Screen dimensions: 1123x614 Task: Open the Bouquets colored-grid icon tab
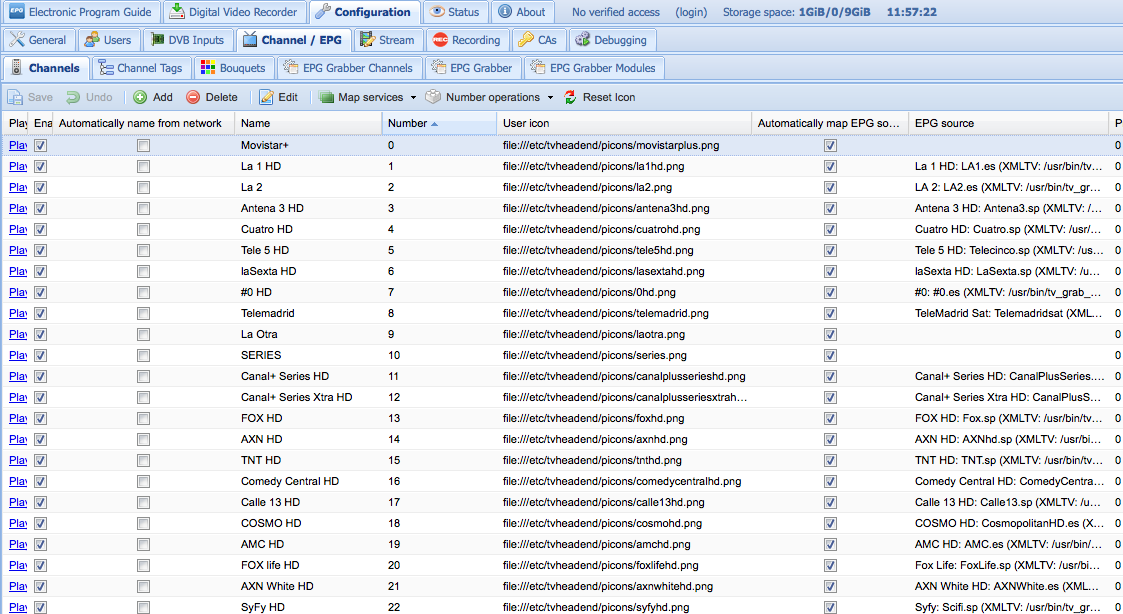tap(208, 68)
